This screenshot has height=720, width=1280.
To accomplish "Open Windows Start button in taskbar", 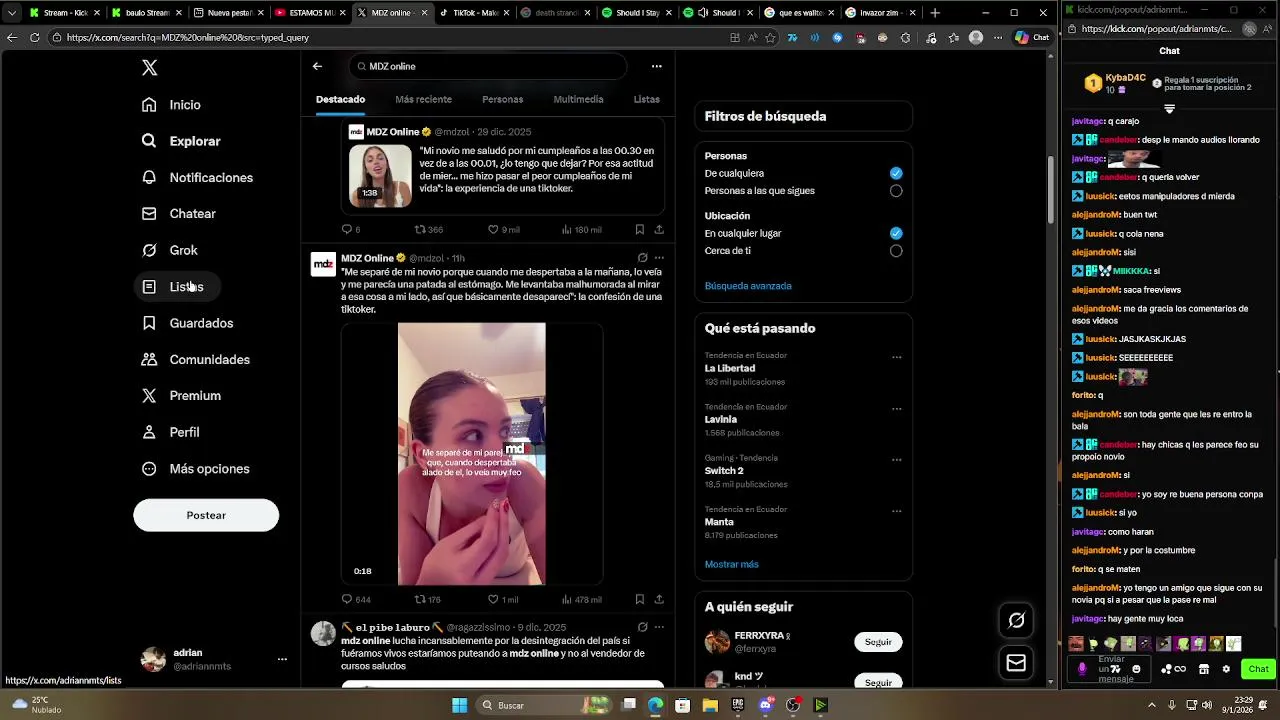I will [x=460, y=705].
